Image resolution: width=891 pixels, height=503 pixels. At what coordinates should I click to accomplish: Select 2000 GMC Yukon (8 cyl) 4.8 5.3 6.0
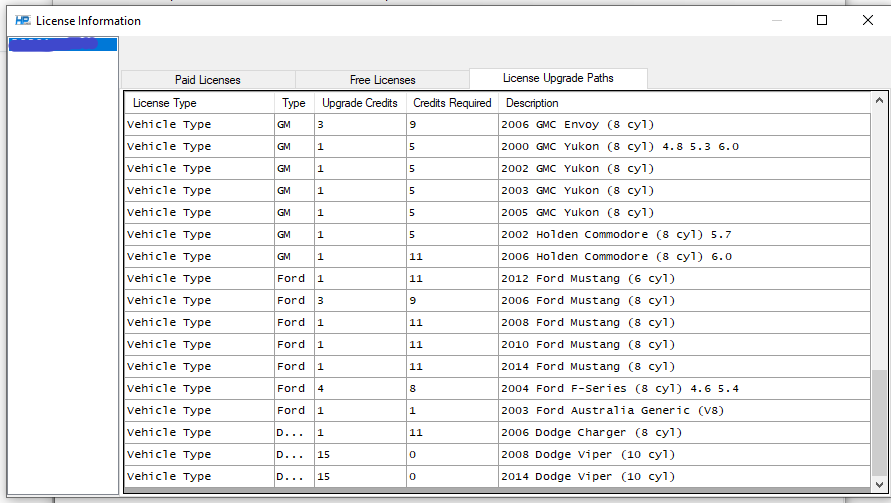497,147
